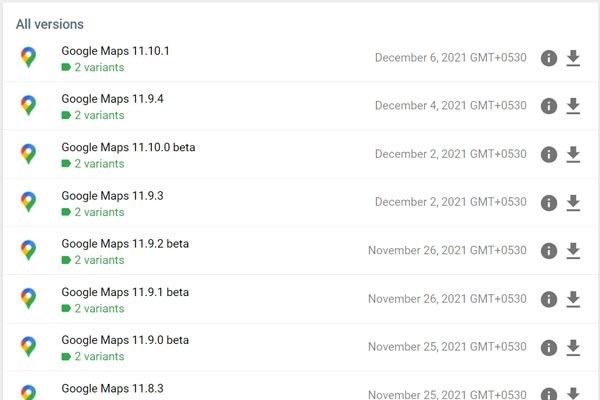Click the Maps pin icon for 11.9.1 beta
The image size is (600, 400).
29,299
